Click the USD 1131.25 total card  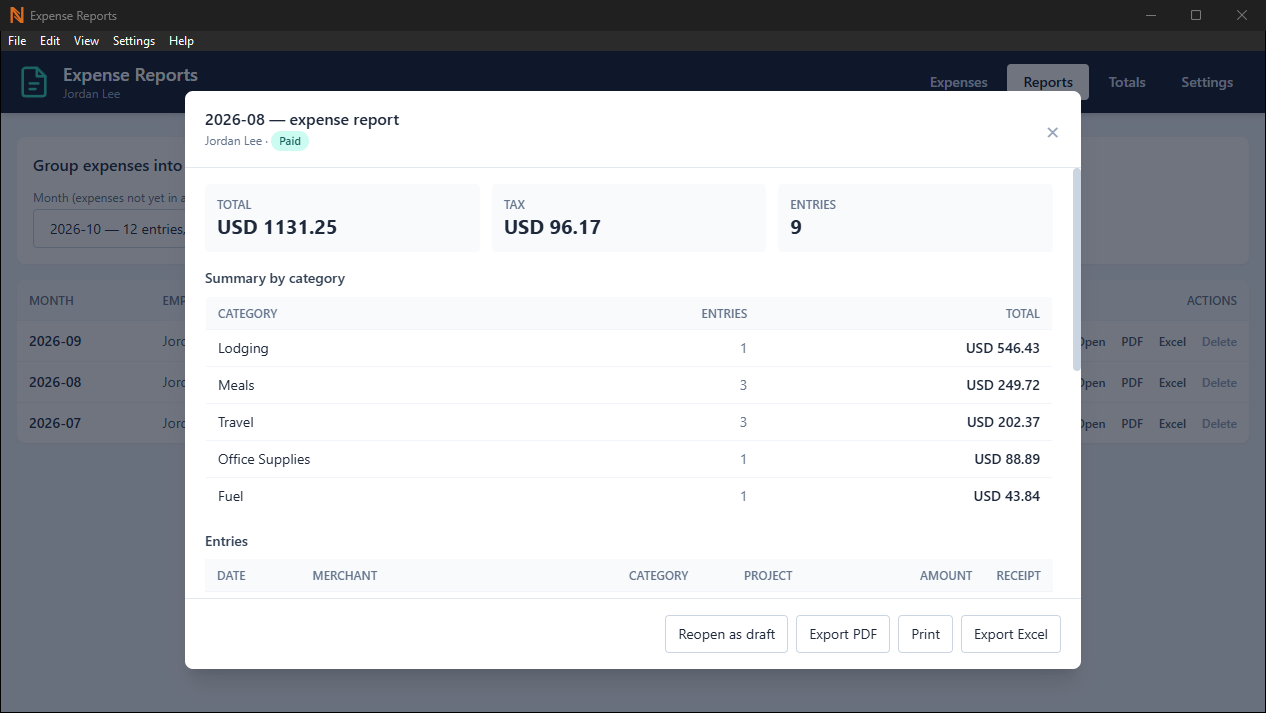coord(343,218)
